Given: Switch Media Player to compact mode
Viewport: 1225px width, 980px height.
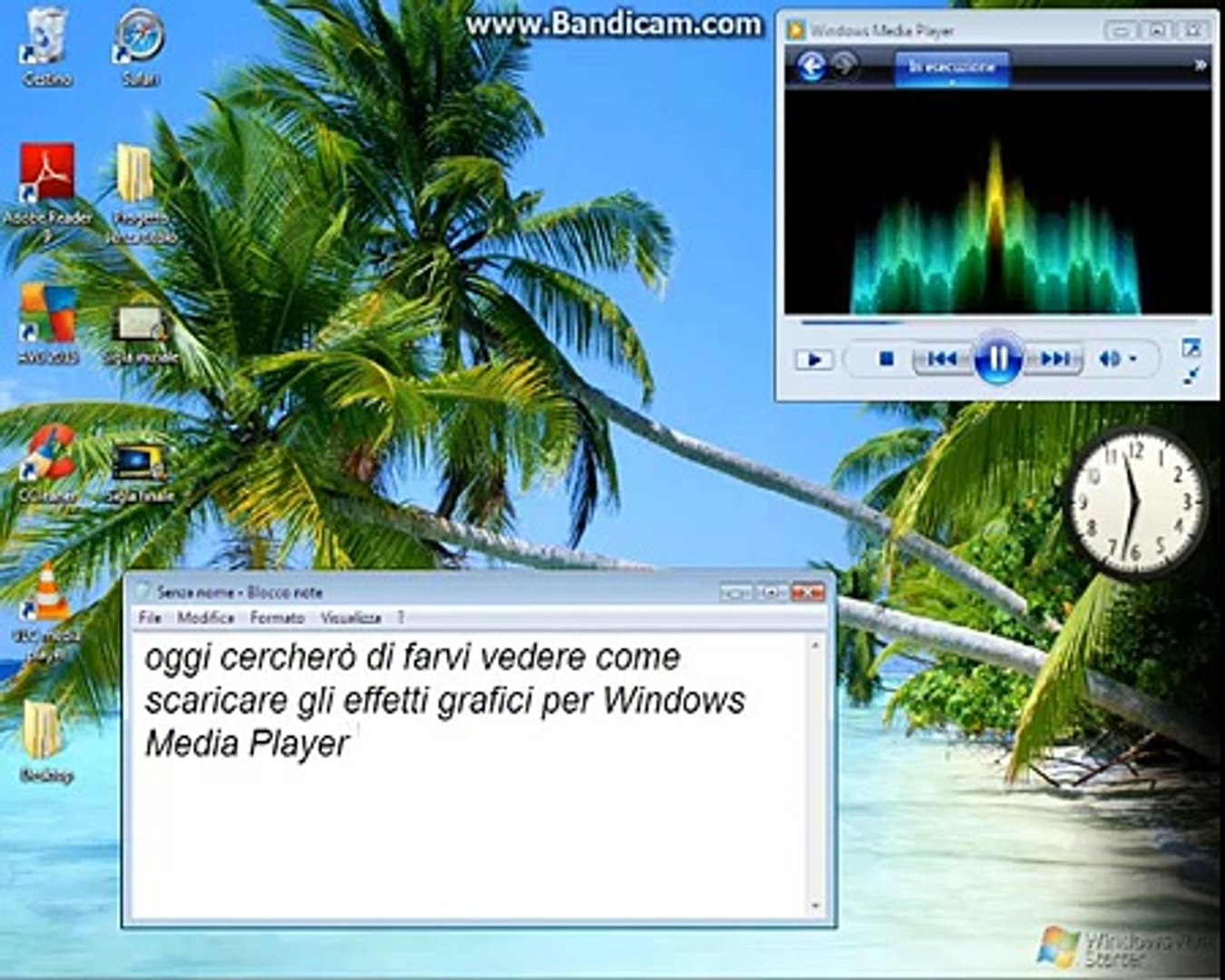Looking at the screenshot, I should pyautogui.click(x=1191, y=375).
